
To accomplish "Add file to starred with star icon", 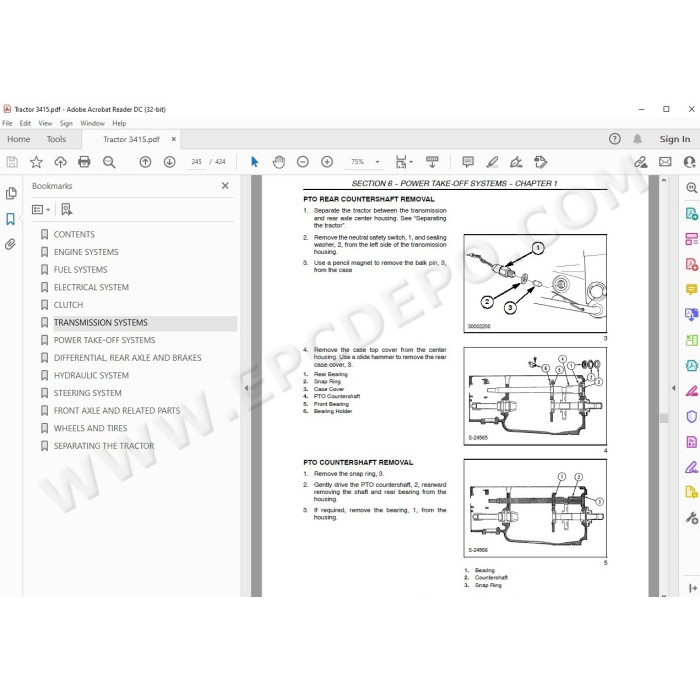I will coord(36,162).
